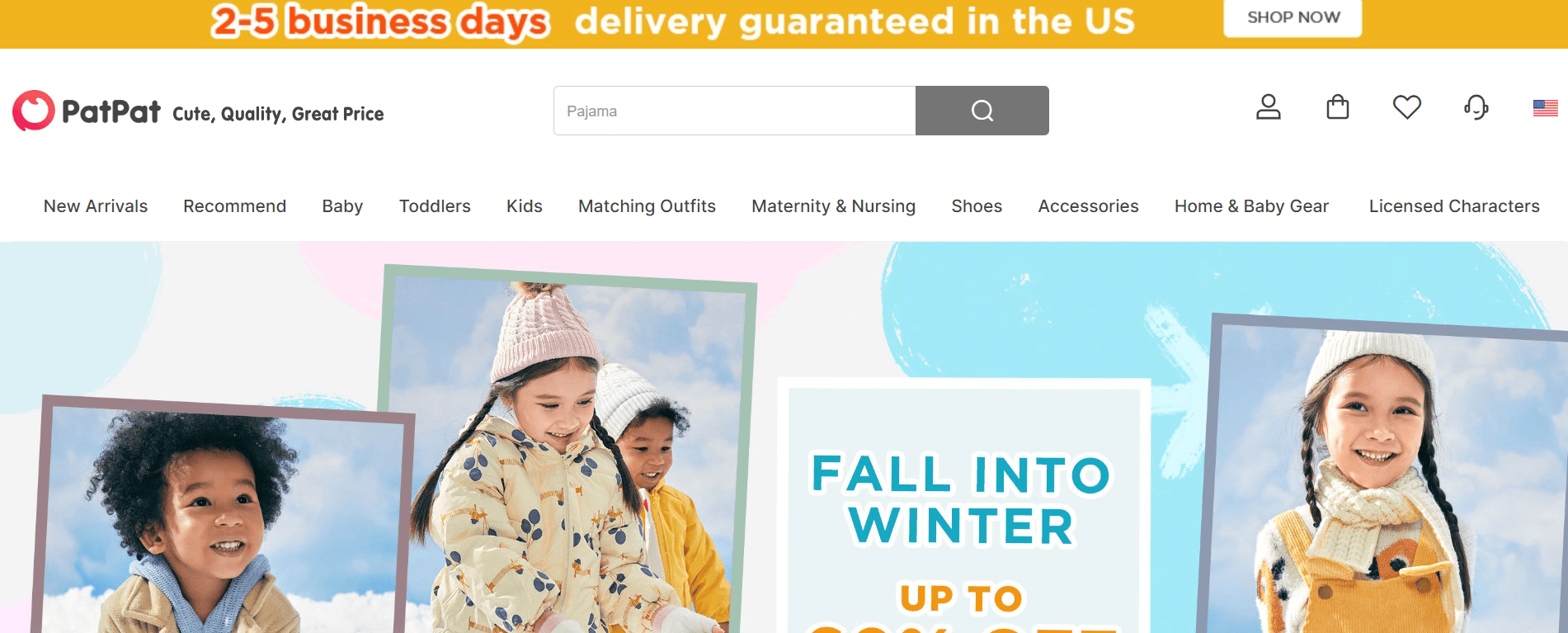View wishlist via the heart icon
This screenshot has height=633, width=1568.
(1406, 107)
